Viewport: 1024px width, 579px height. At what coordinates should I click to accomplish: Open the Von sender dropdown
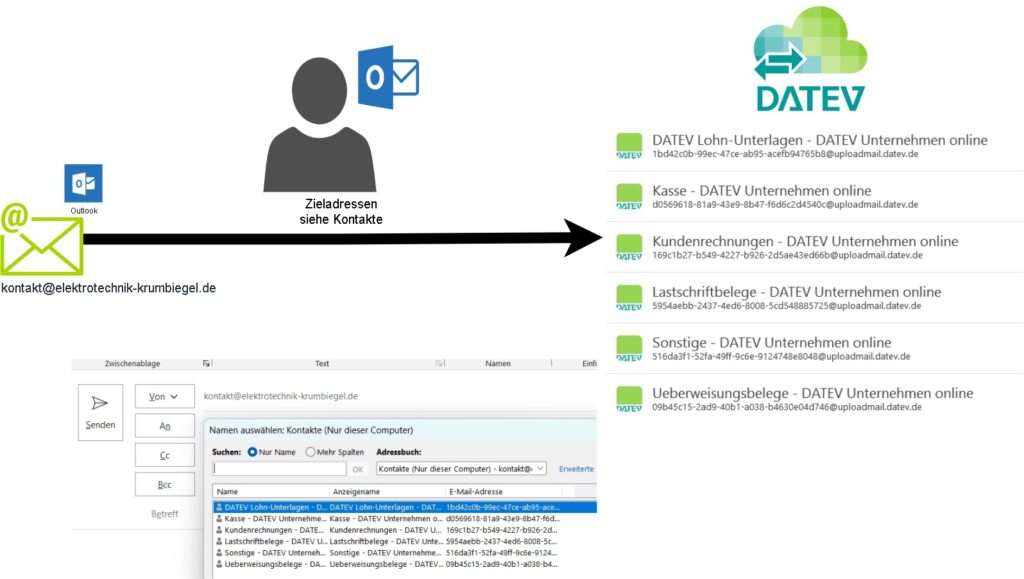click(164, 397)
